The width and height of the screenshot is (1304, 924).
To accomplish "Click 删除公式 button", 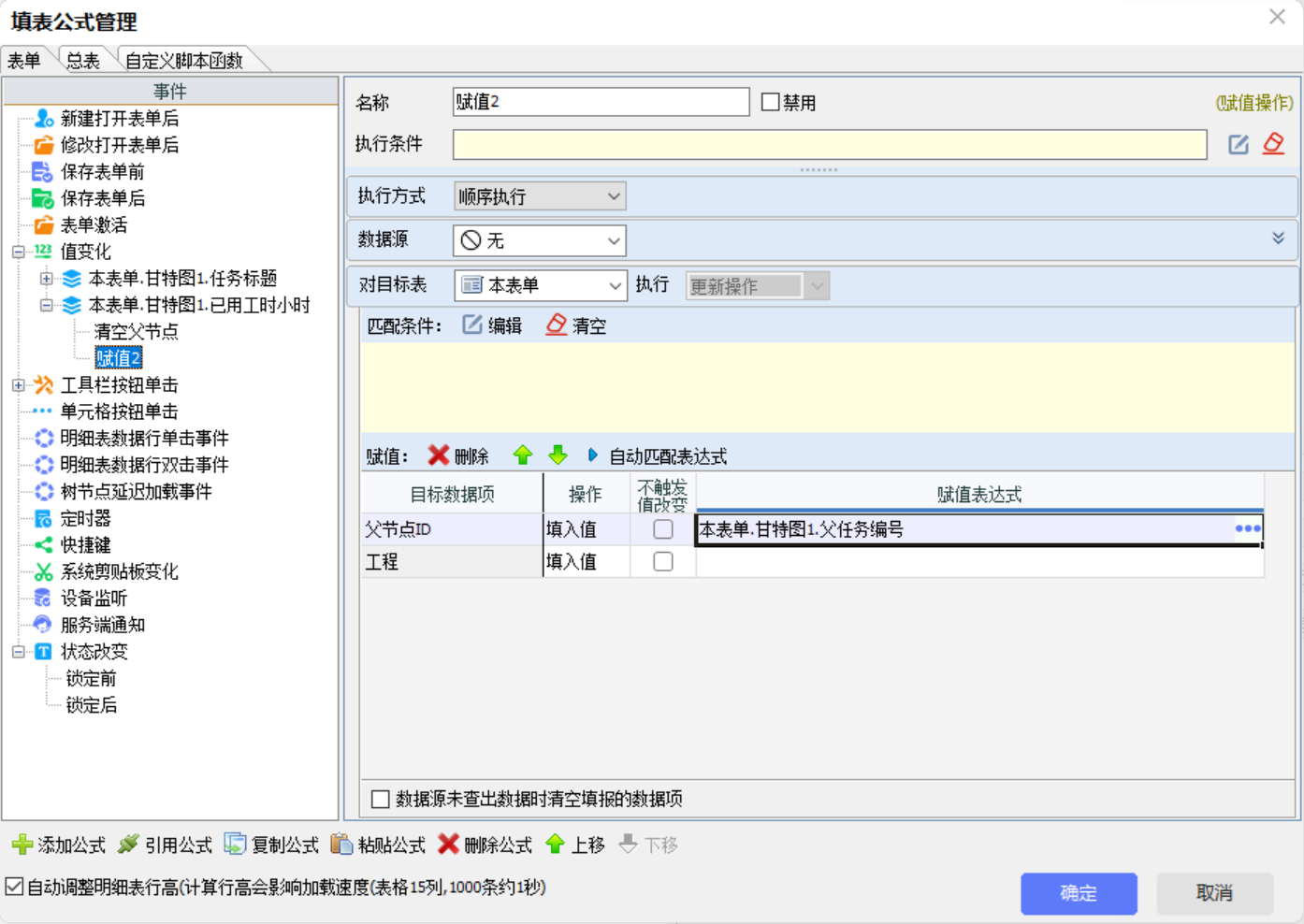I will tap(485, 845).
